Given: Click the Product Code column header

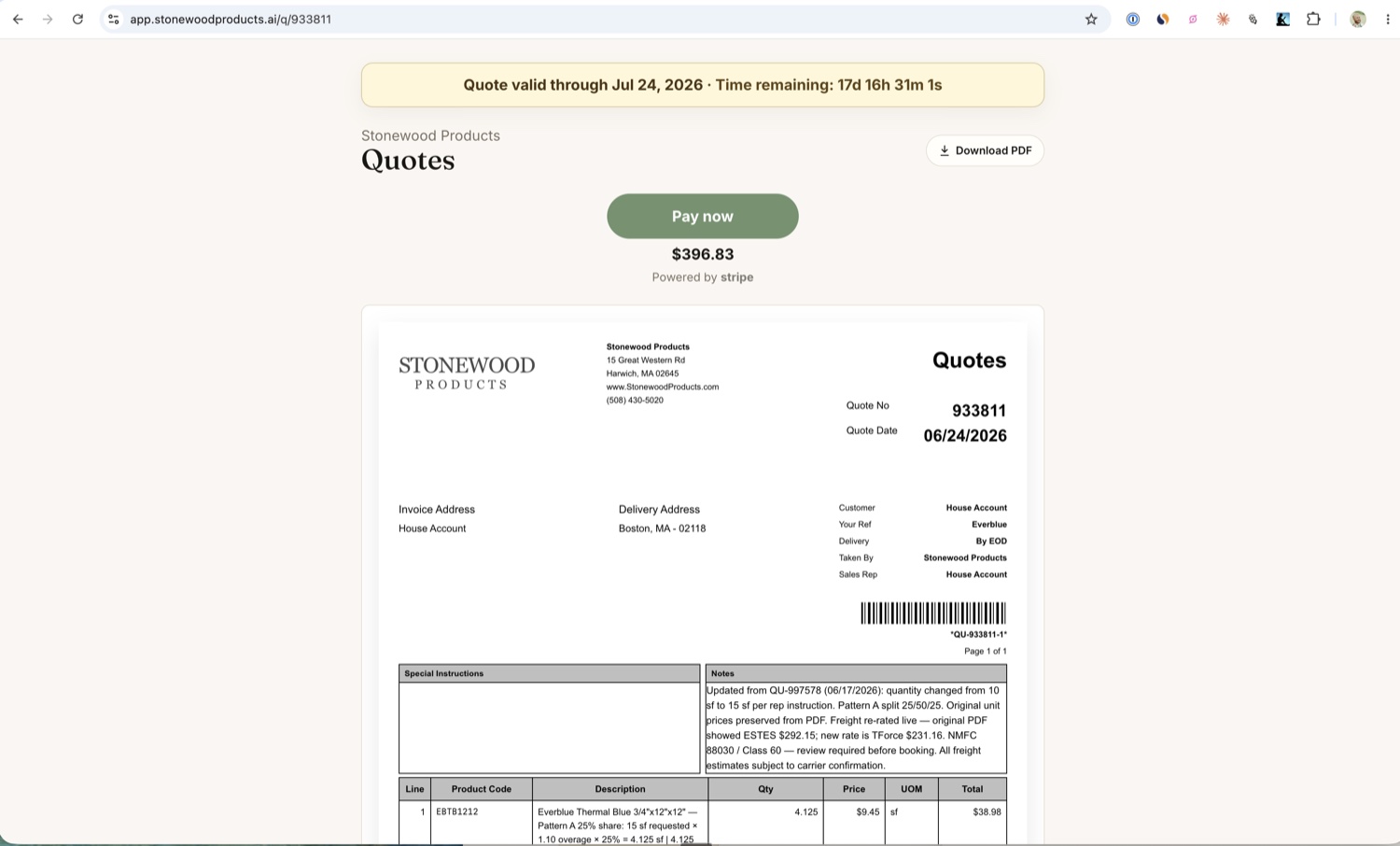Looking at the screenshot, I should coord(482,789).
